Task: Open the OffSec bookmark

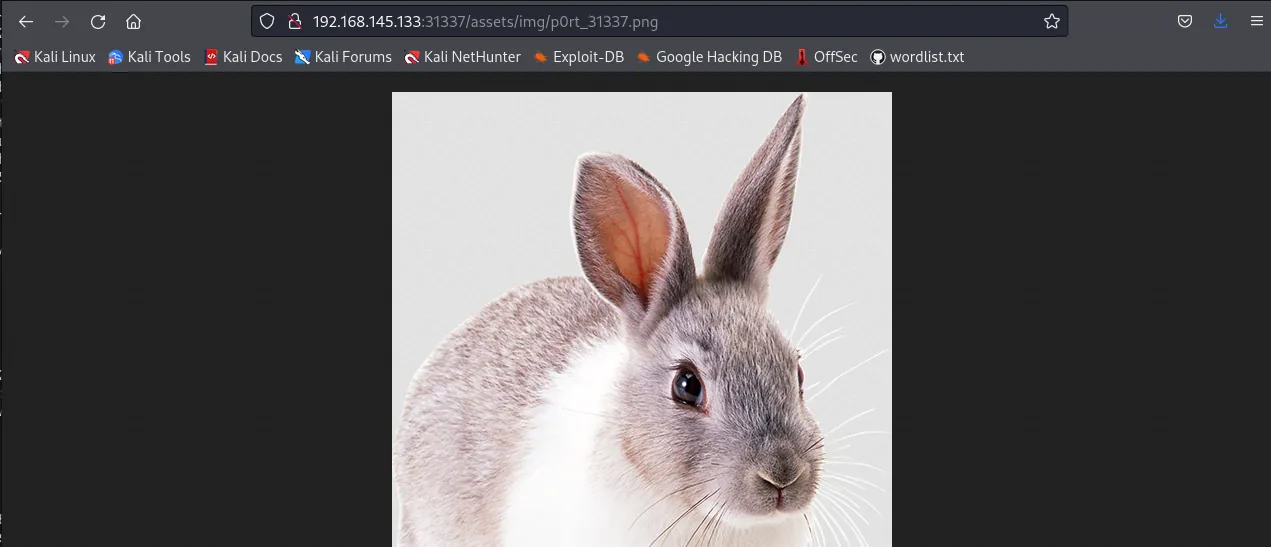Action: 826,57
